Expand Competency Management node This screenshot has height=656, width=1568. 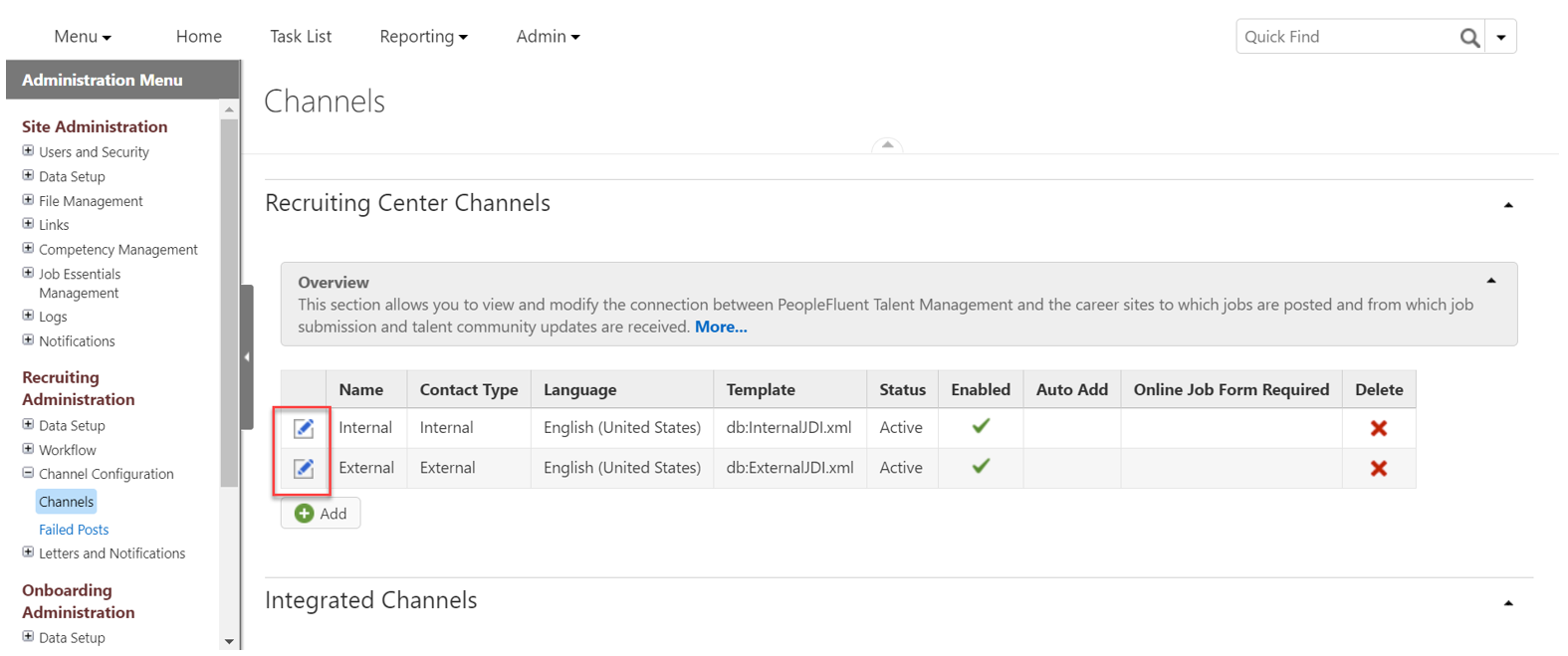[28, 249]
